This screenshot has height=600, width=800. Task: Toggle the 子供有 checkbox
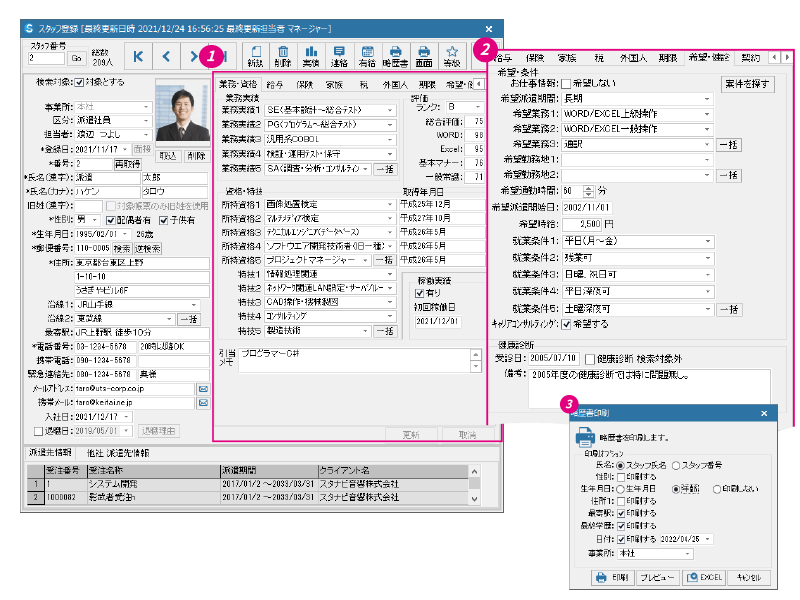[163, 220]
